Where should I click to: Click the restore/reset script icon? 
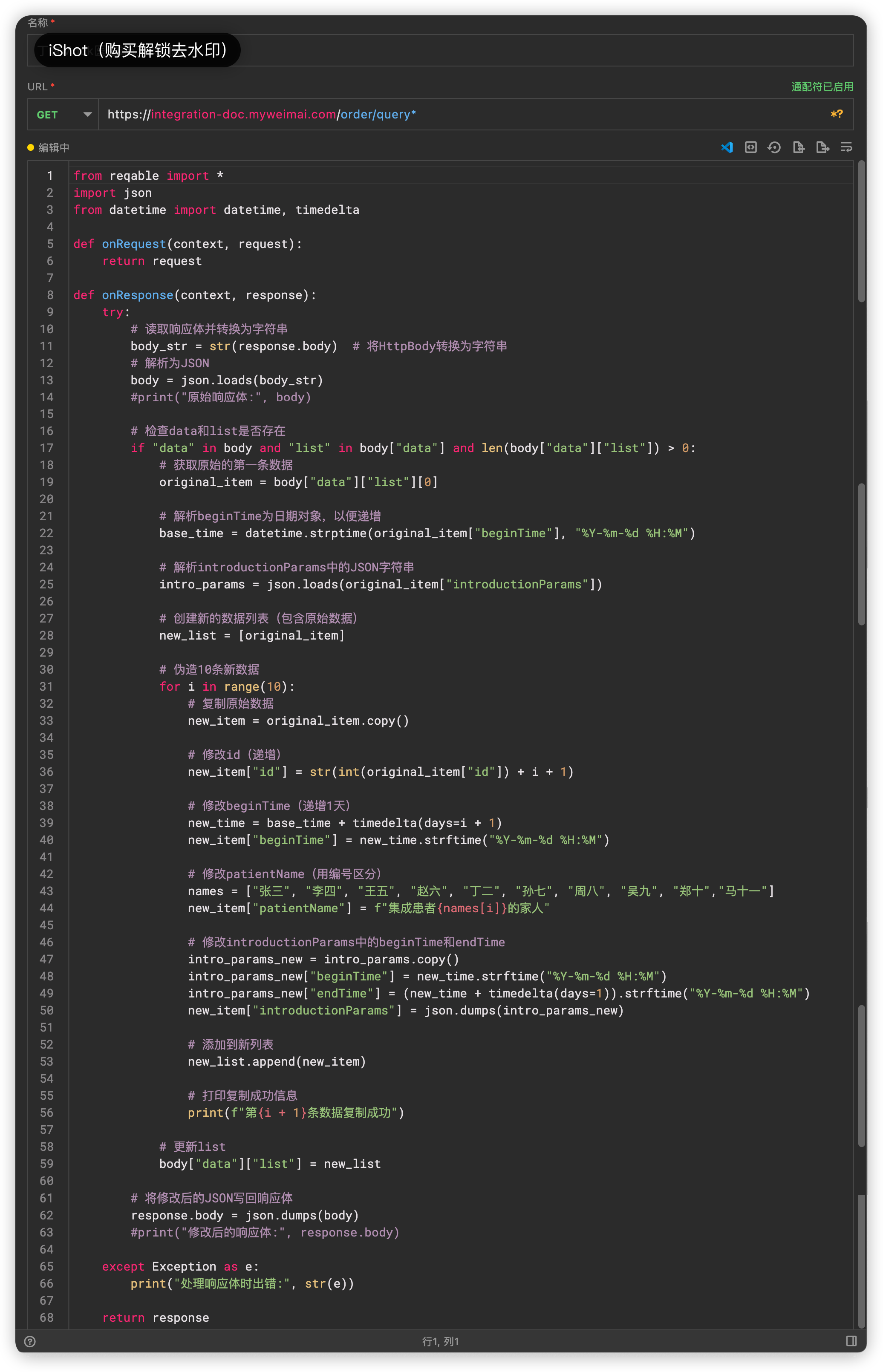coord(774,147)
